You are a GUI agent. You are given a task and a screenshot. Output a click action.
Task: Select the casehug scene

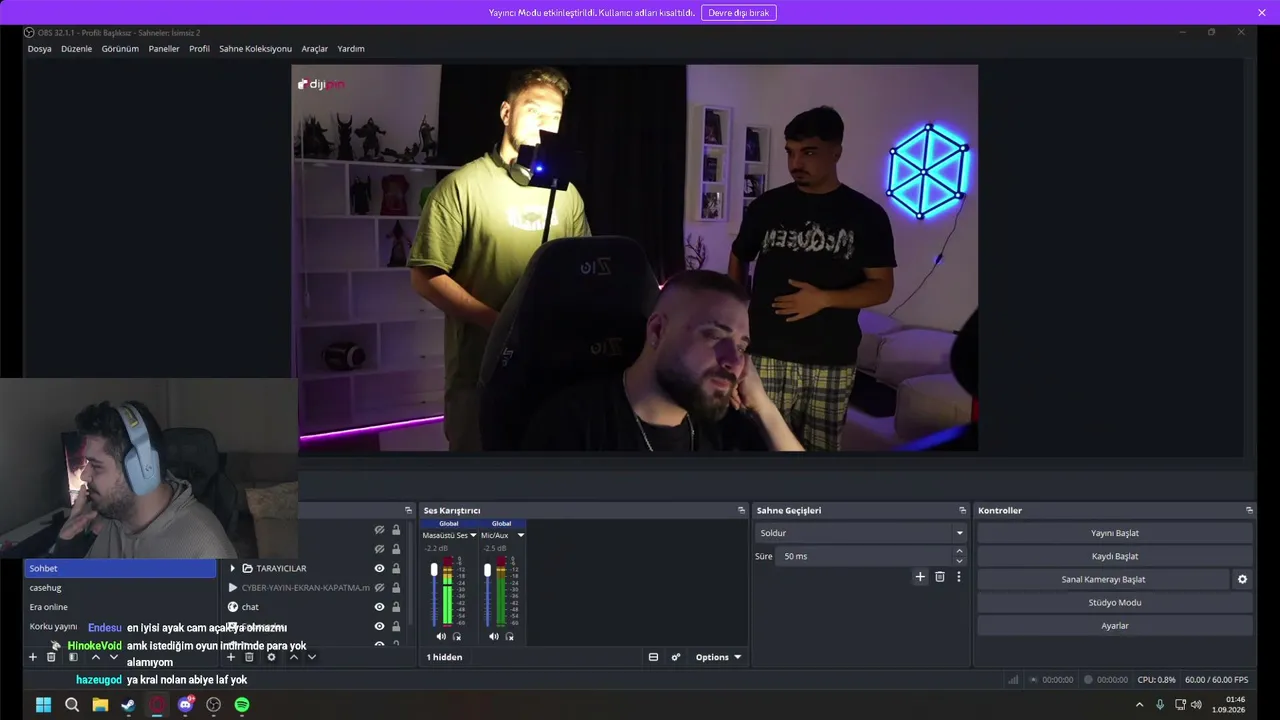pos(120,588)
